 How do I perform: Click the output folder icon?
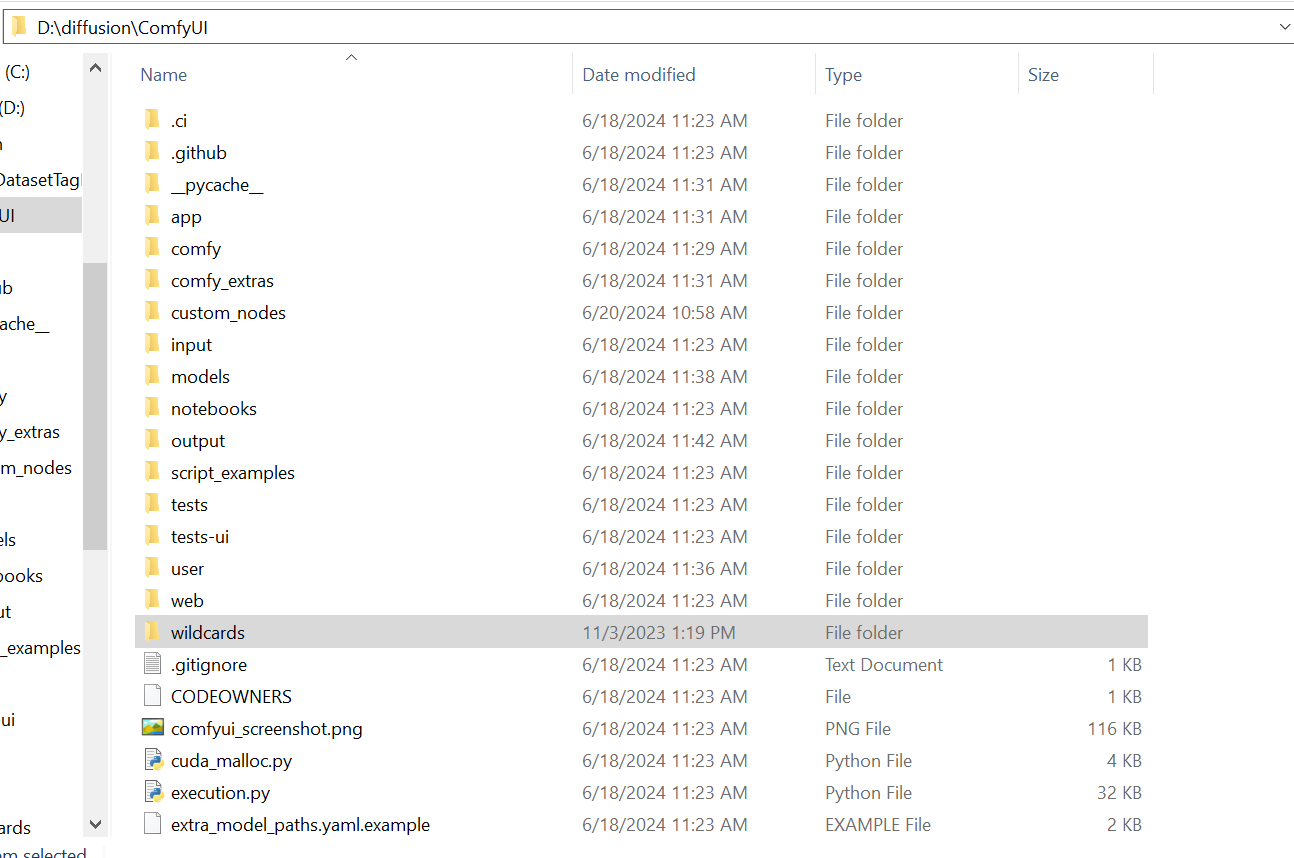pyautogui.click(x=152, y=440)
